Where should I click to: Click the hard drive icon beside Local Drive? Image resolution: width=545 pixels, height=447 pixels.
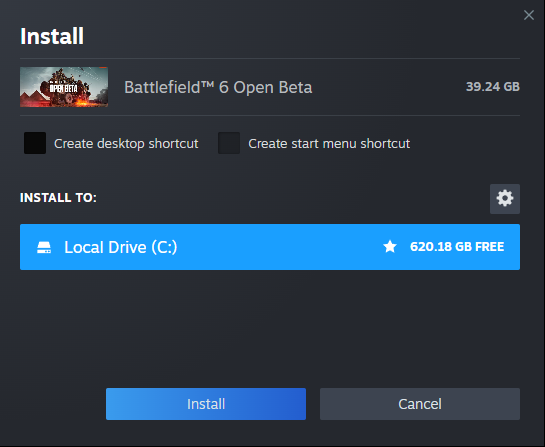[x=44, y=247]
